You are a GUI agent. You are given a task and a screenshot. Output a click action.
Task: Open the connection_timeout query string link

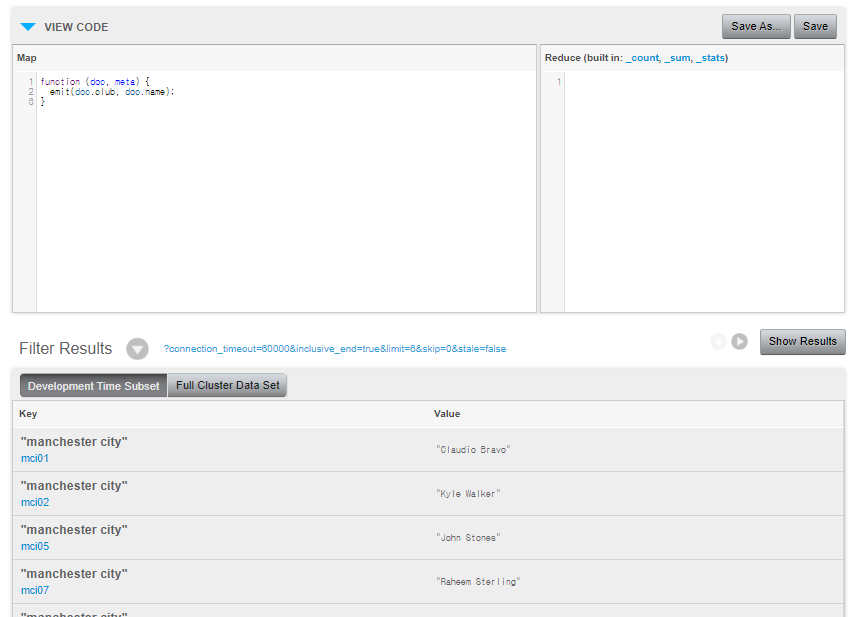coord(335,349)
